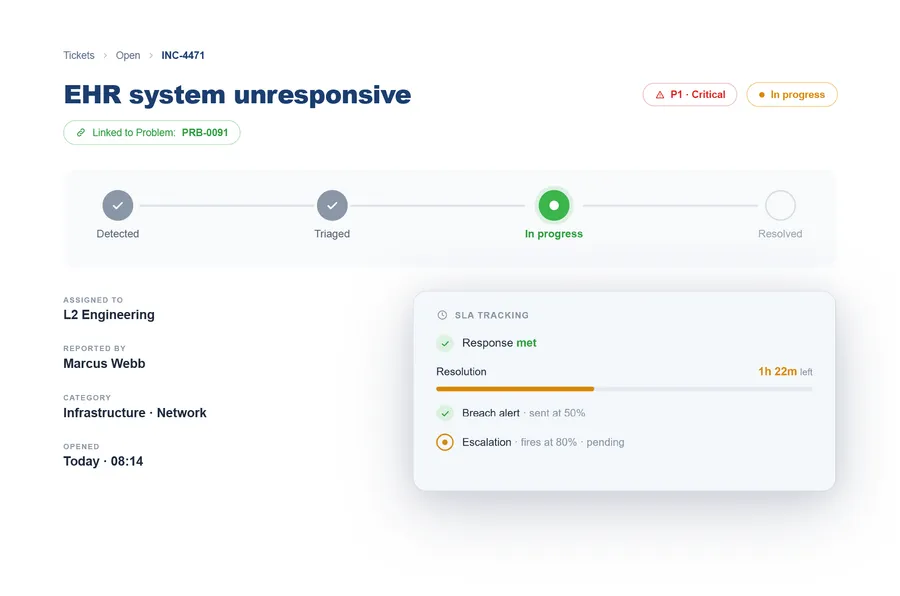
Task: Select the Triaged step checkmark circle
Action: tap(332, 205)
